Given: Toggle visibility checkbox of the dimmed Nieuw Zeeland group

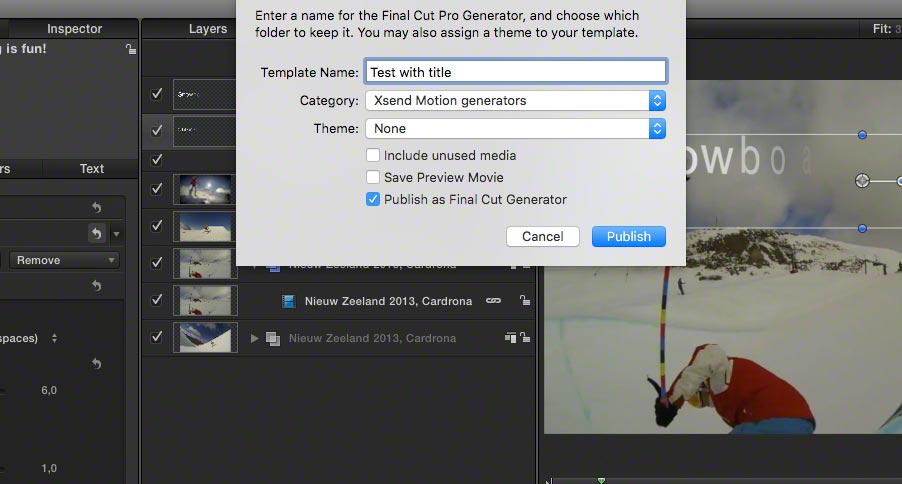Looking at the screenshot, I should (x=156, y=337).
